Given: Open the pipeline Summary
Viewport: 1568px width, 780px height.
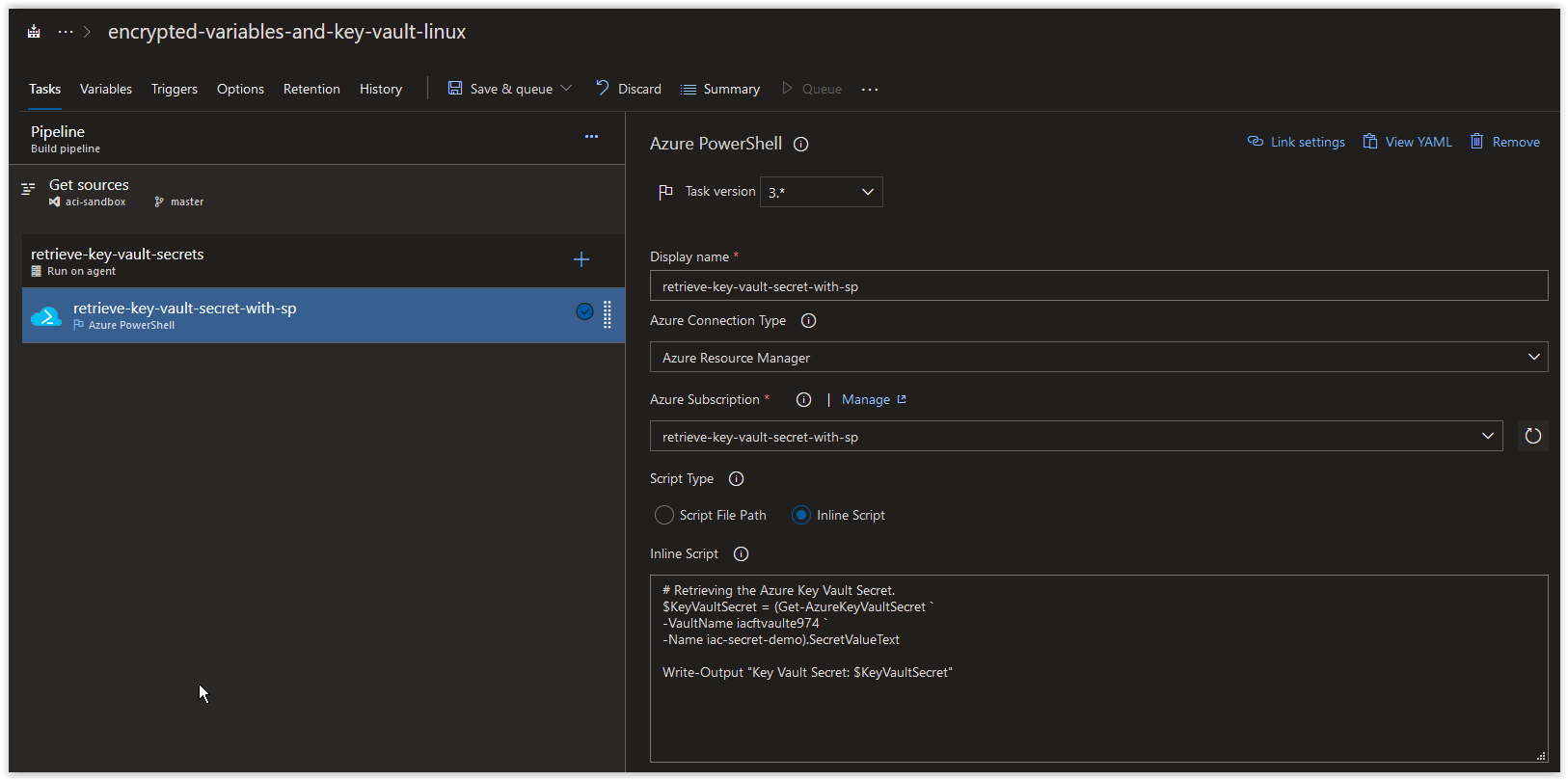Looking at the screenshot, I should [x=720, y=89].
